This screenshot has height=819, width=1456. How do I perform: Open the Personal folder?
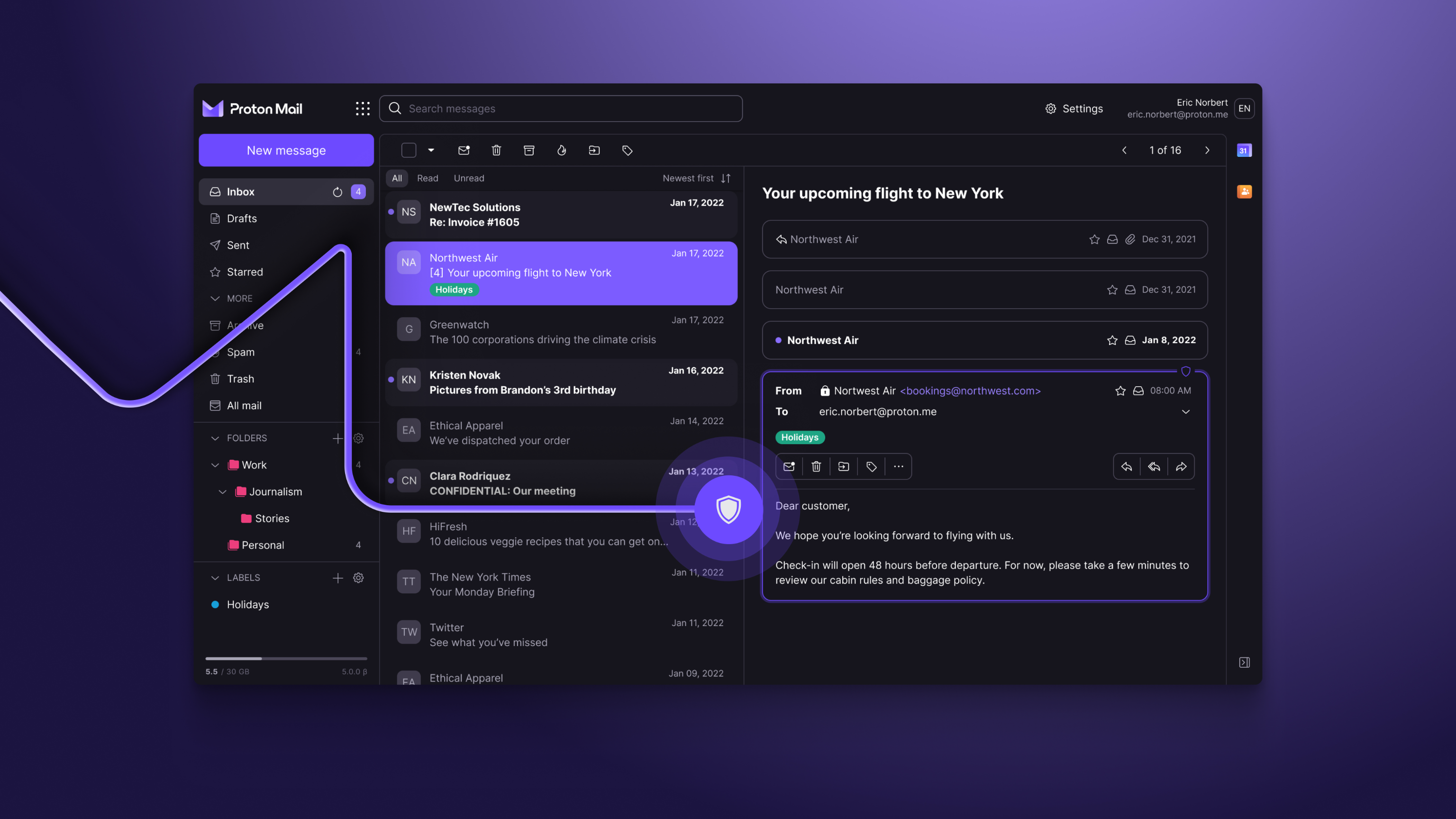click(286, 546)
